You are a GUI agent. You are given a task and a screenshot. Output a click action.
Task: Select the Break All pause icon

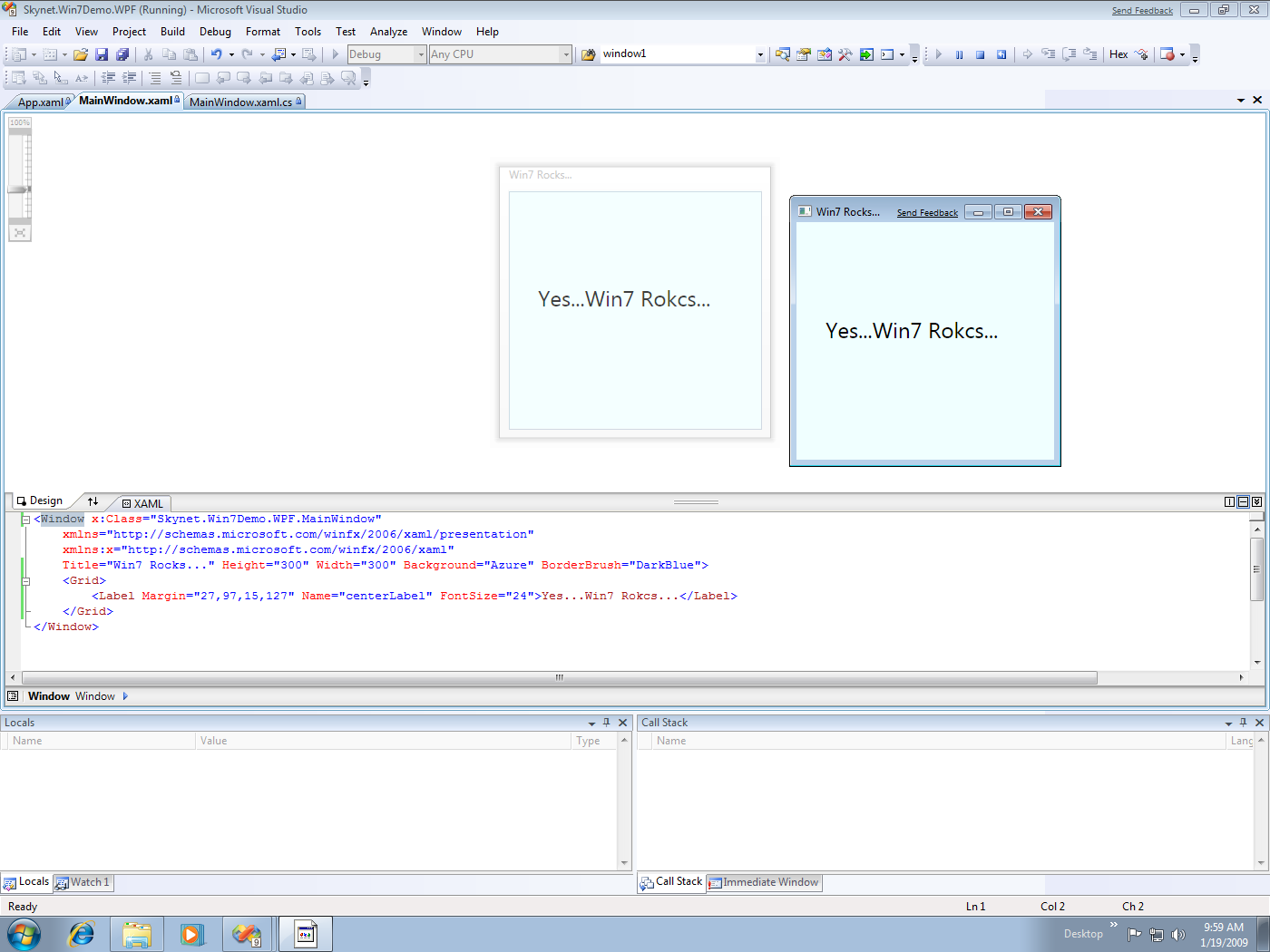pyautogui.click(x=960, y=53)
